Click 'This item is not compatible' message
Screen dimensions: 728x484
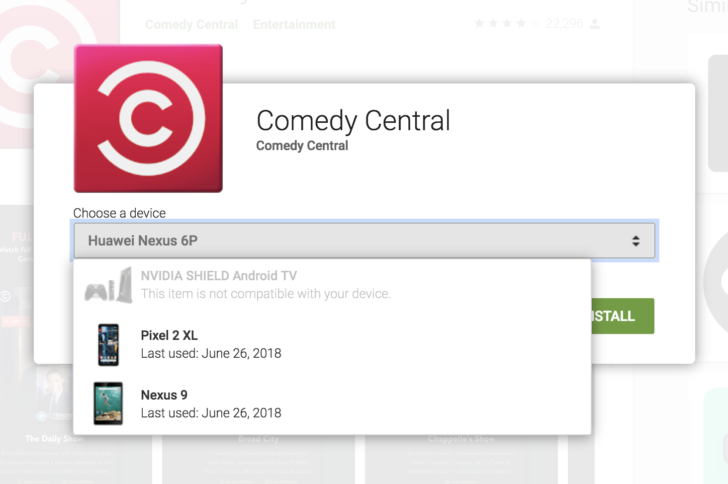(x=266, y=294)
